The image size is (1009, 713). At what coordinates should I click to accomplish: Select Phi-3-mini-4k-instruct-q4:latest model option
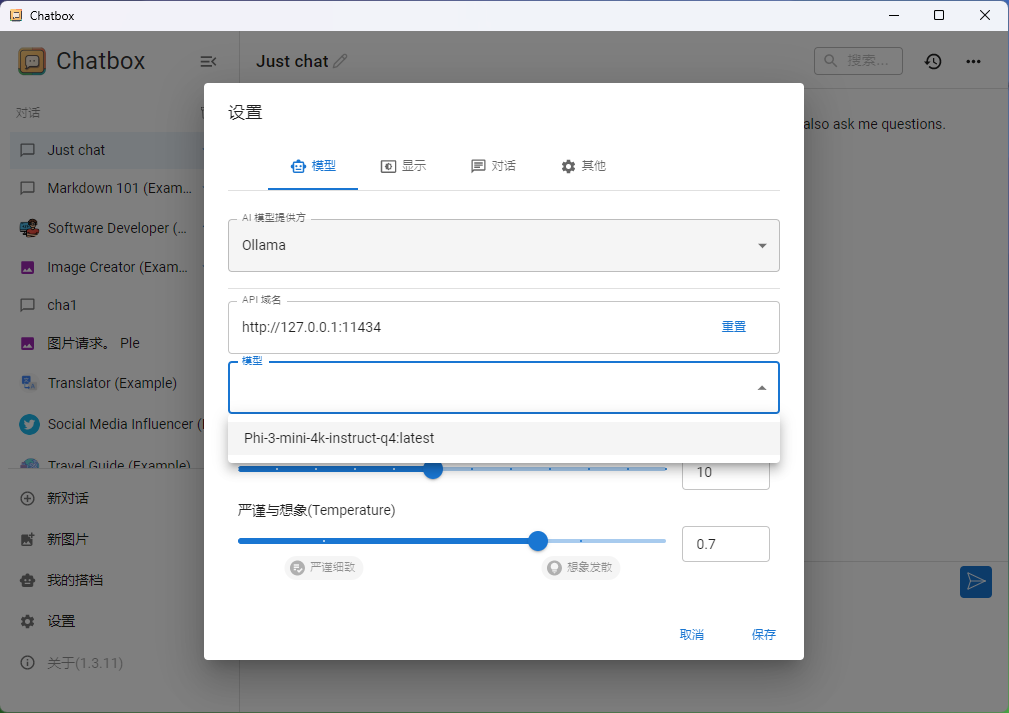pos(504,438)
